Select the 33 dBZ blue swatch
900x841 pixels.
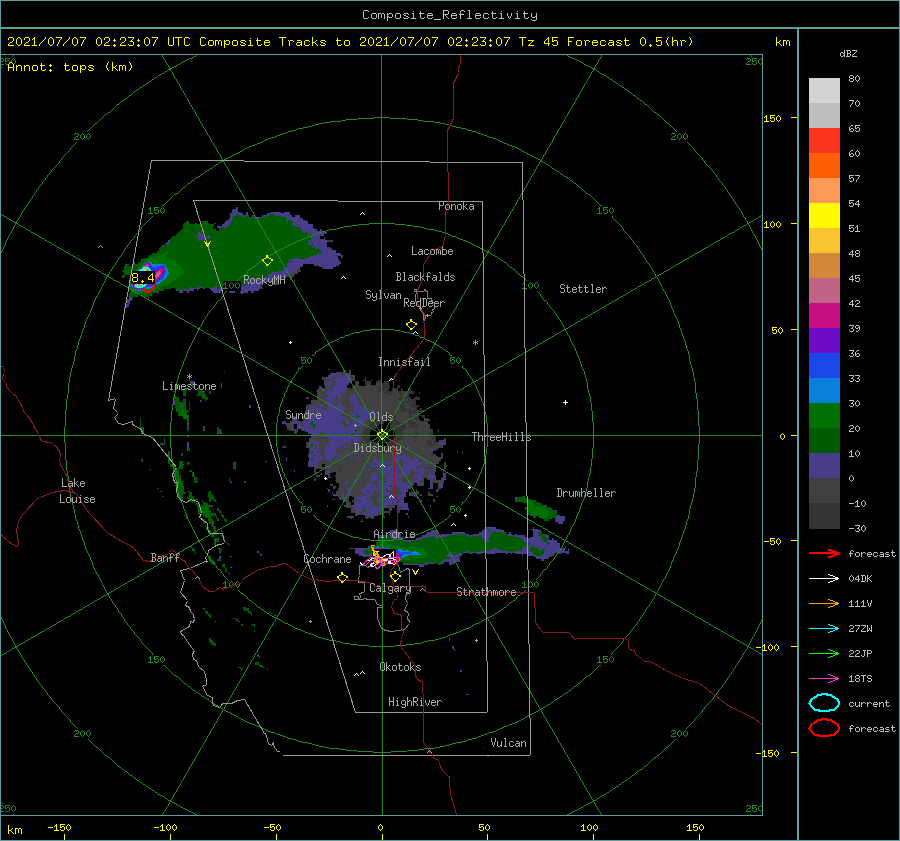pyautogui.click(x=824, y=365)
